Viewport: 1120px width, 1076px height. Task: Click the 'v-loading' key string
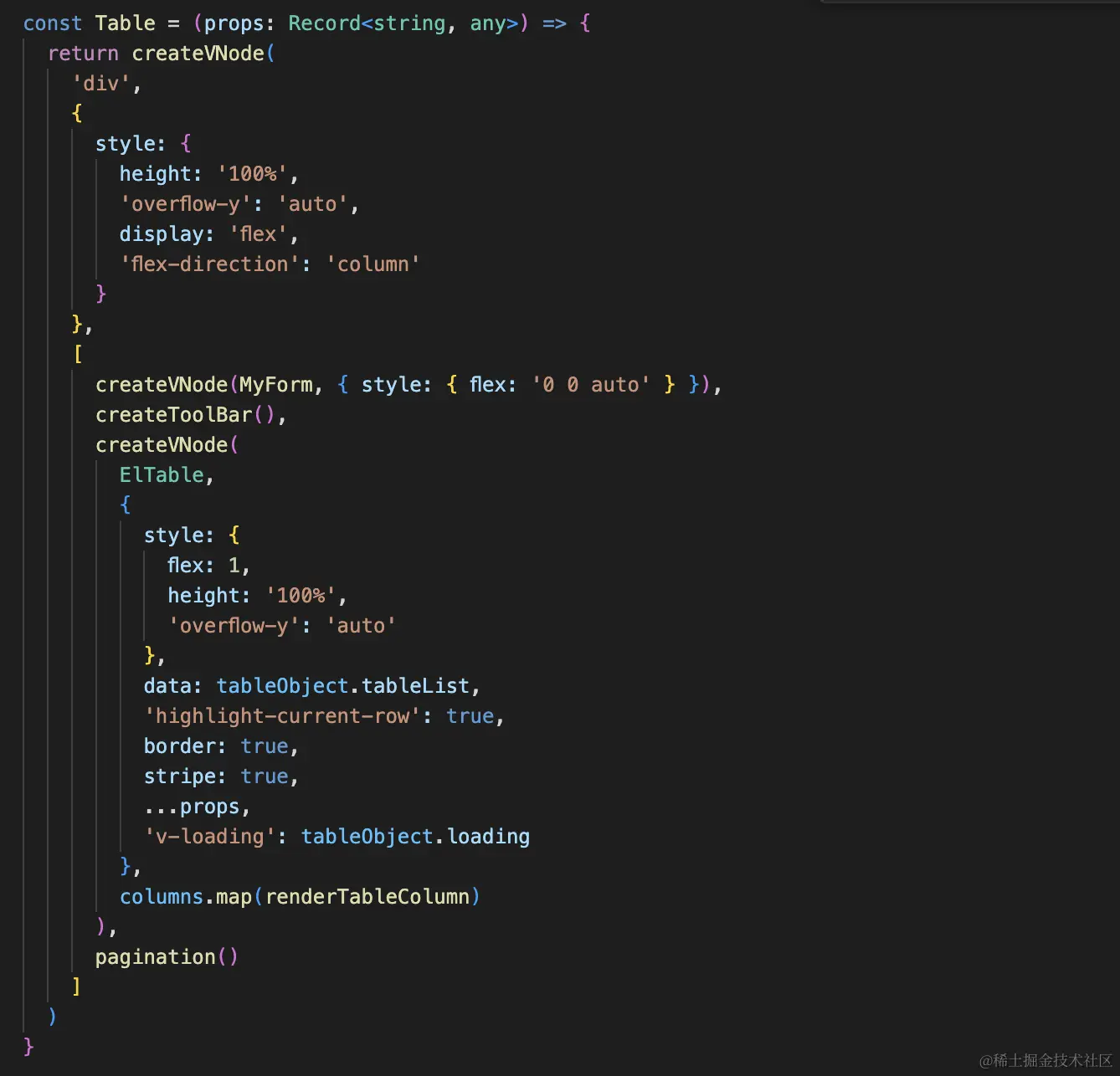tap(209, 837)
